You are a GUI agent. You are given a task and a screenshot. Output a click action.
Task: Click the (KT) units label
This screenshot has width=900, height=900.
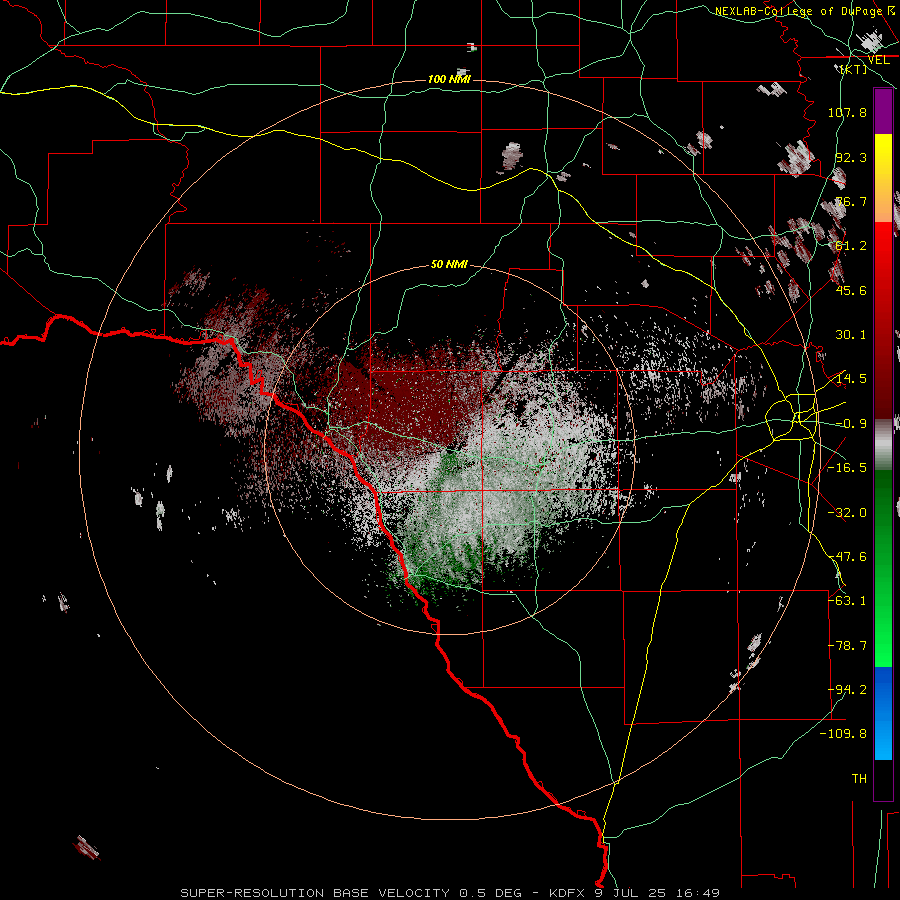point(853,69)
